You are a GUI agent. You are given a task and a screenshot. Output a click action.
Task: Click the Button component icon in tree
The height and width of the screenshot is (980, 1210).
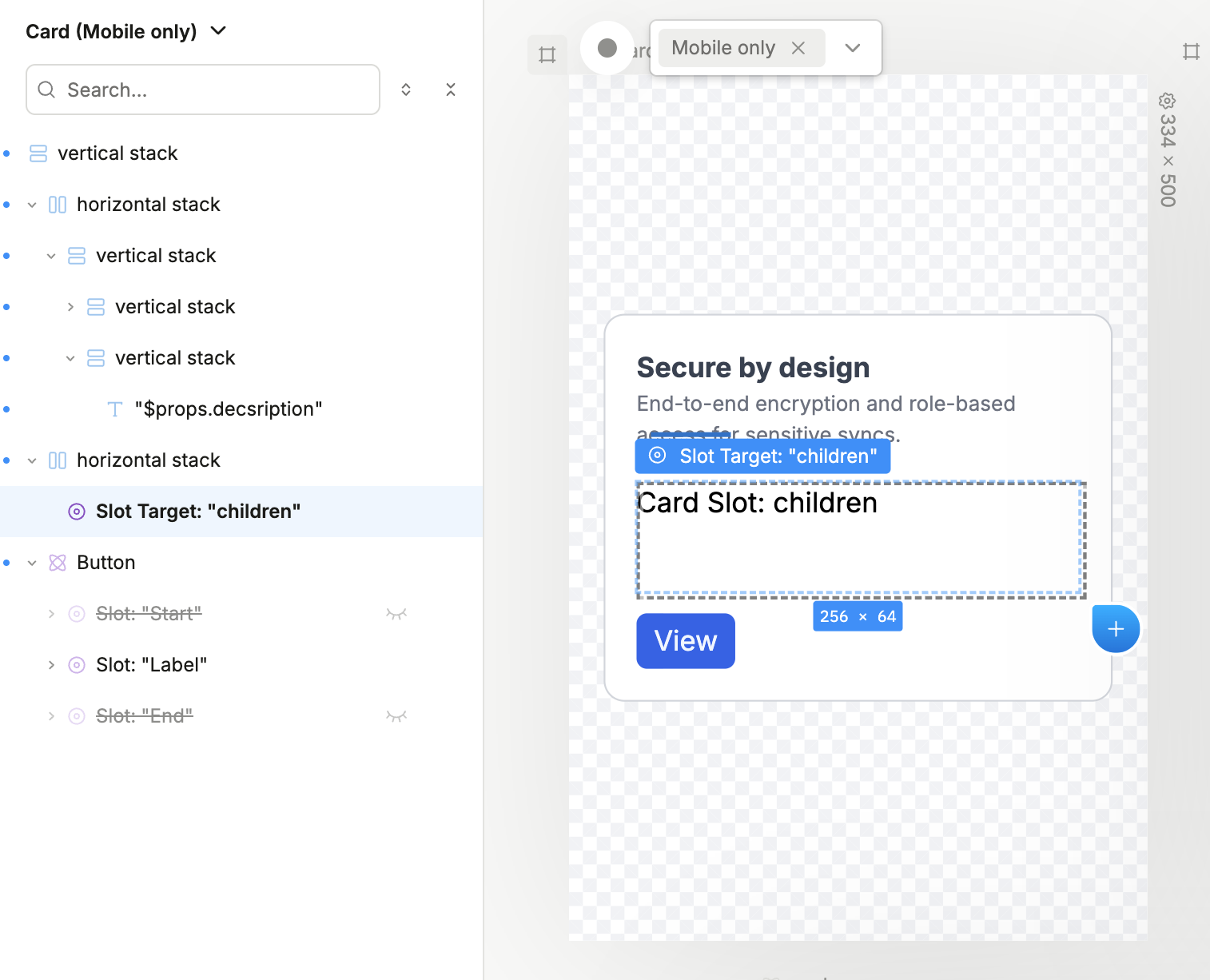pyautogui.click(x=58, y=563)
